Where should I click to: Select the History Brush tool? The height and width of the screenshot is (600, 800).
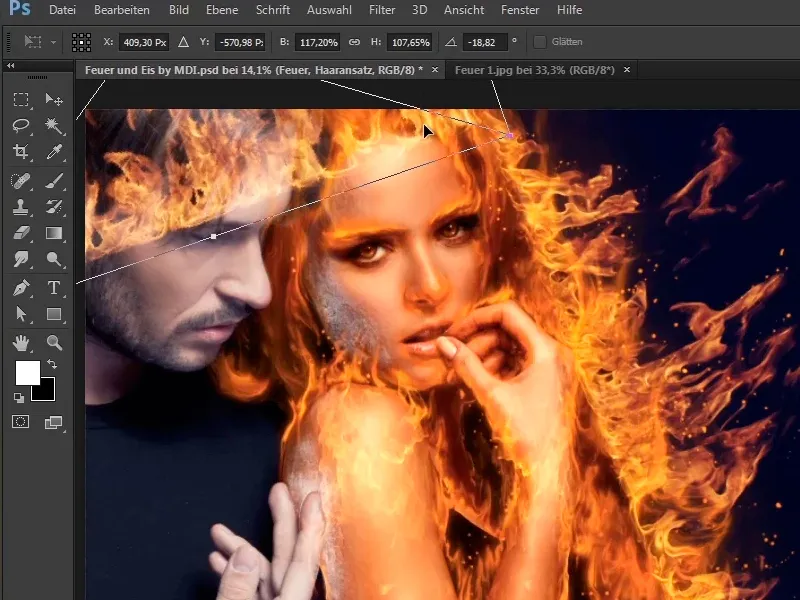pos(54,207)
